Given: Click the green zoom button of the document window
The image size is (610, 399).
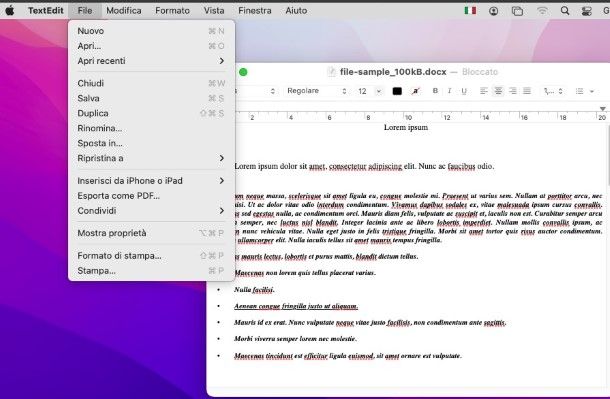Looking at the screenshot, I should (x=243, y=72).
